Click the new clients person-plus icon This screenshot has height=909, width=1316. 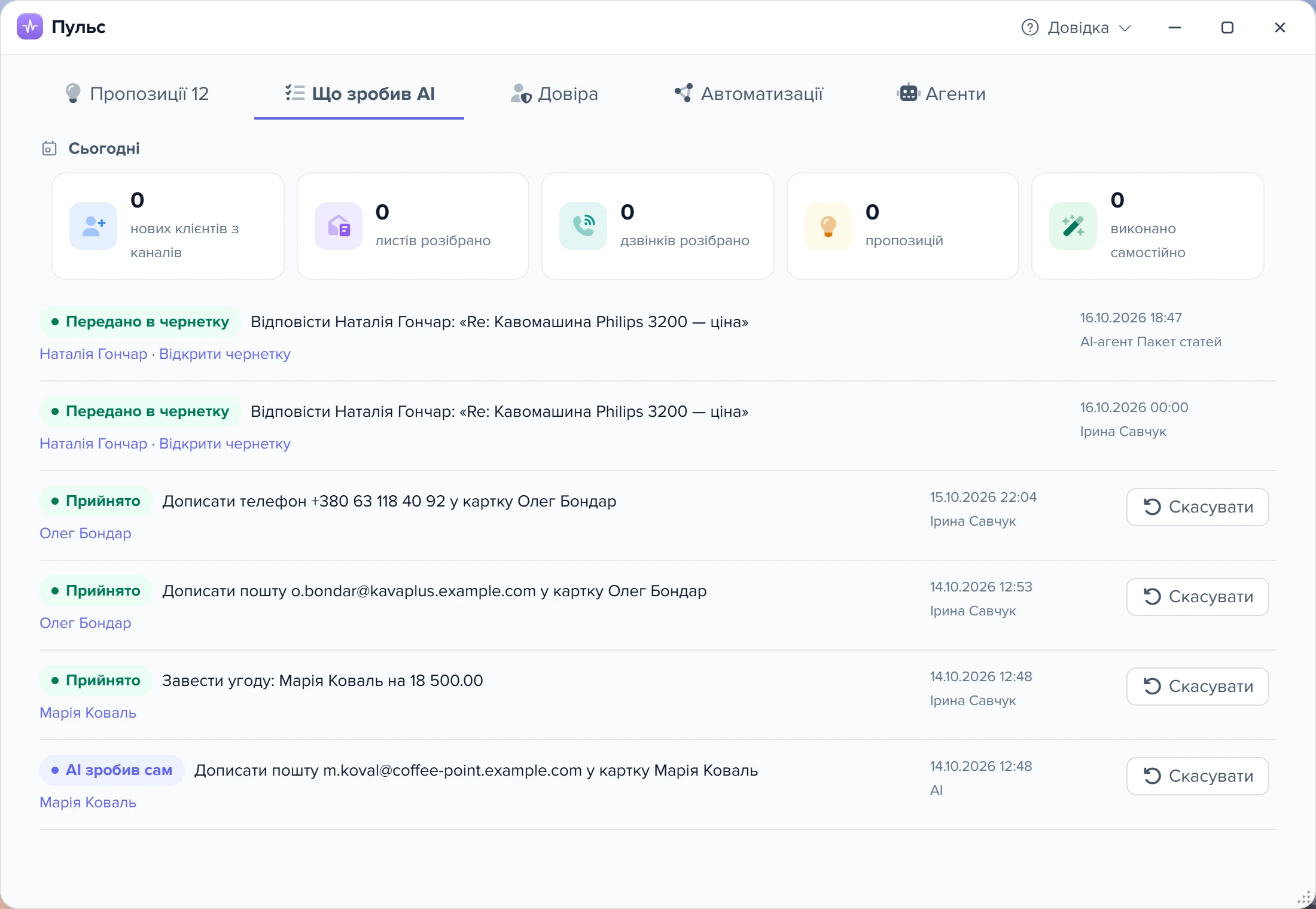point(93,226)
